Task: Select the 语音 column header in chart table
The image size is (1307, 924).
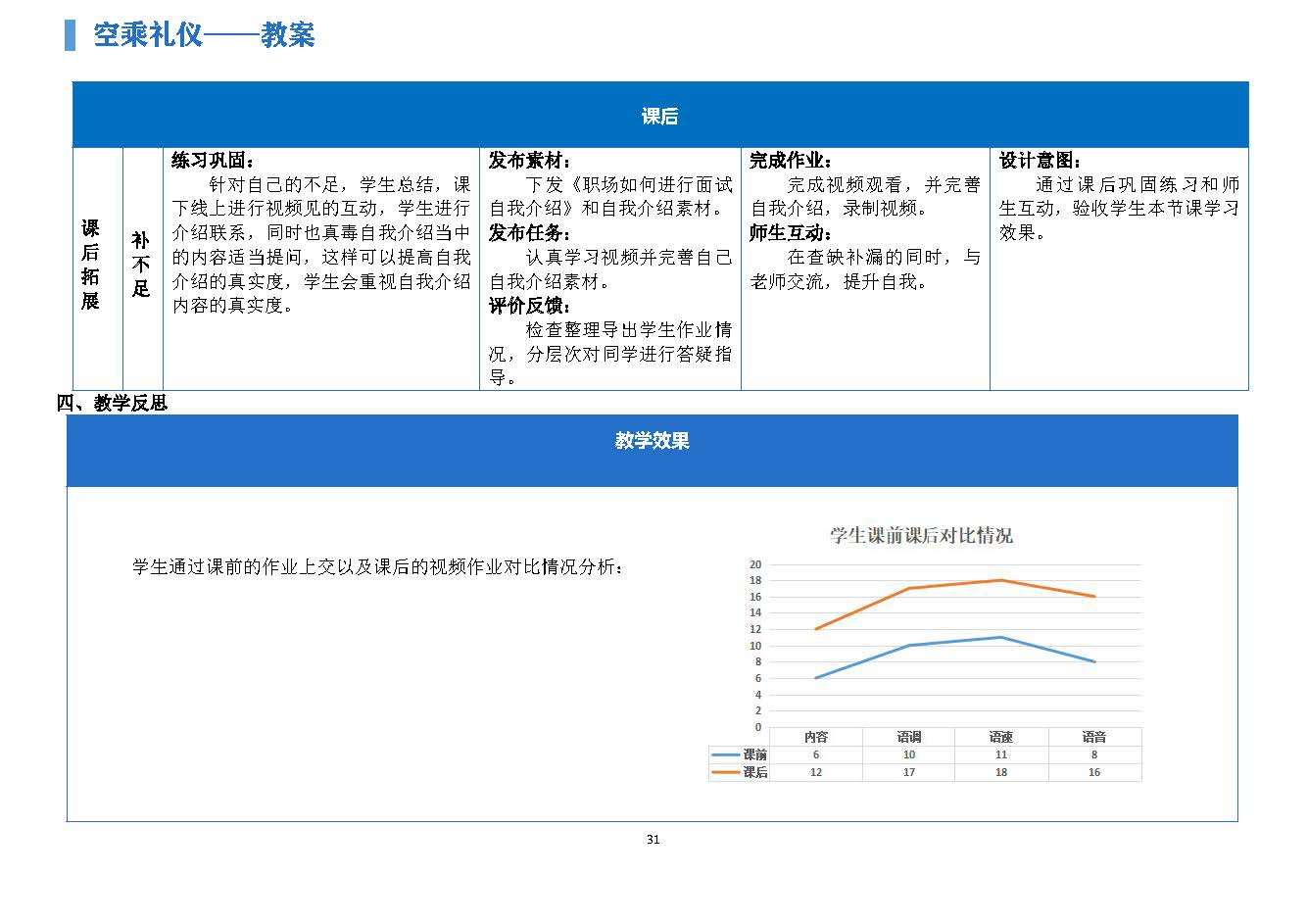Action: click(1094, 737)
